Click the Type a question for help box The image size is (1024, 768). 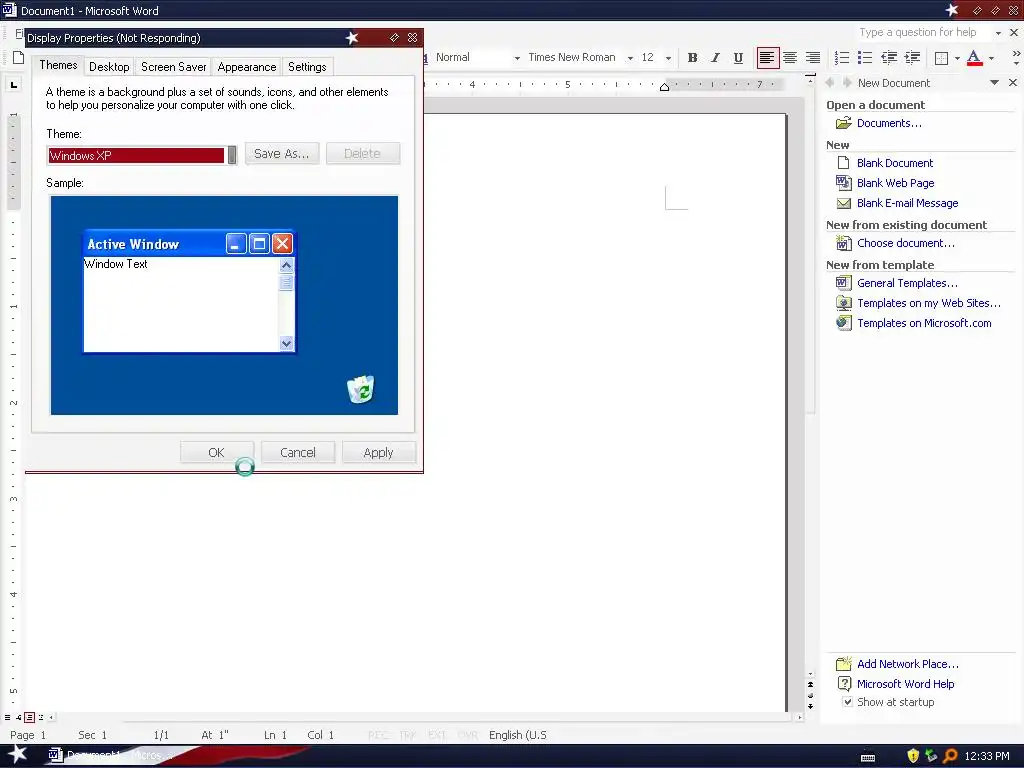(x=923, y=33)
